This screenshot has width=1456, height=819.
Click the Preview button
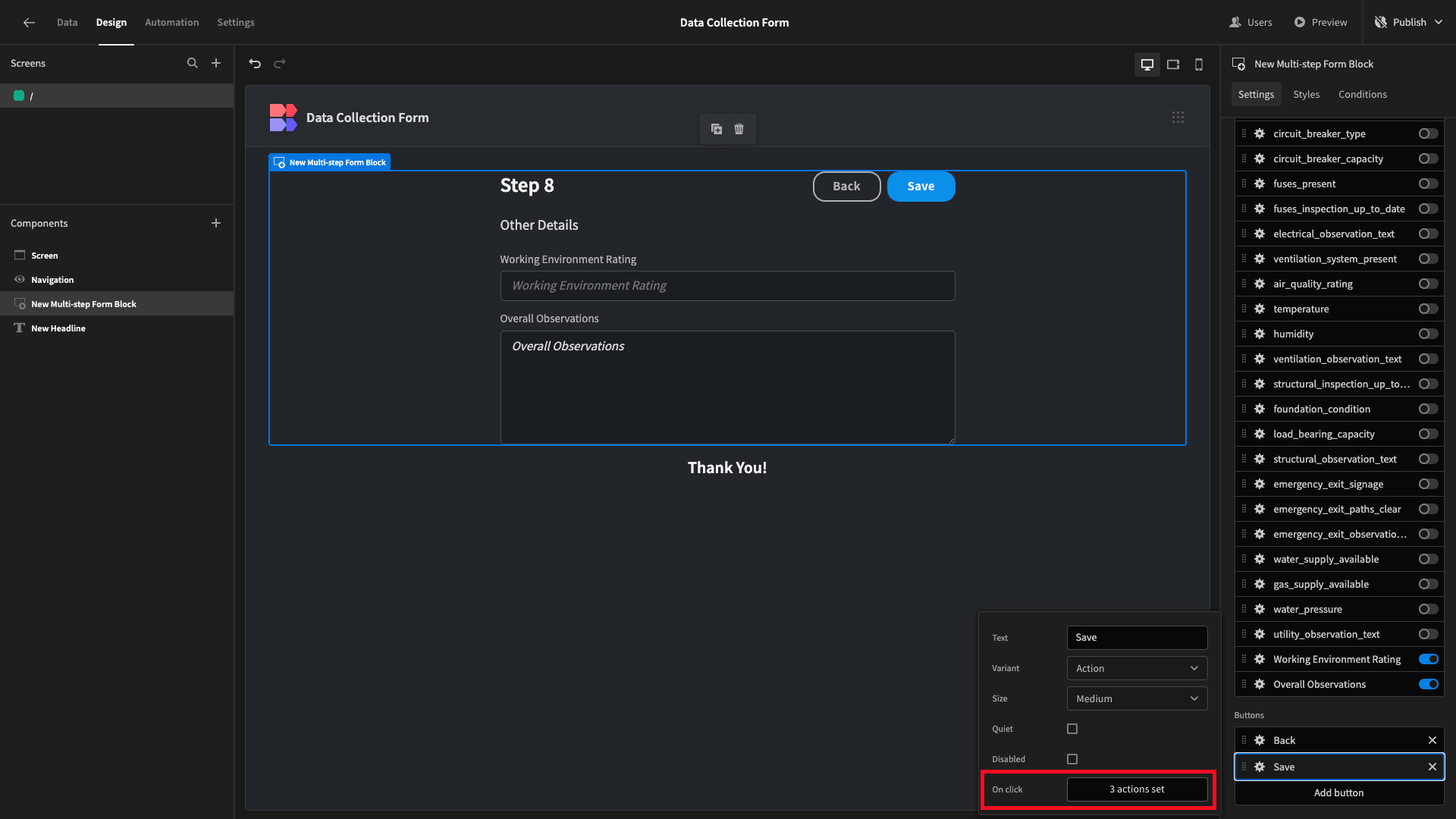1320,23
